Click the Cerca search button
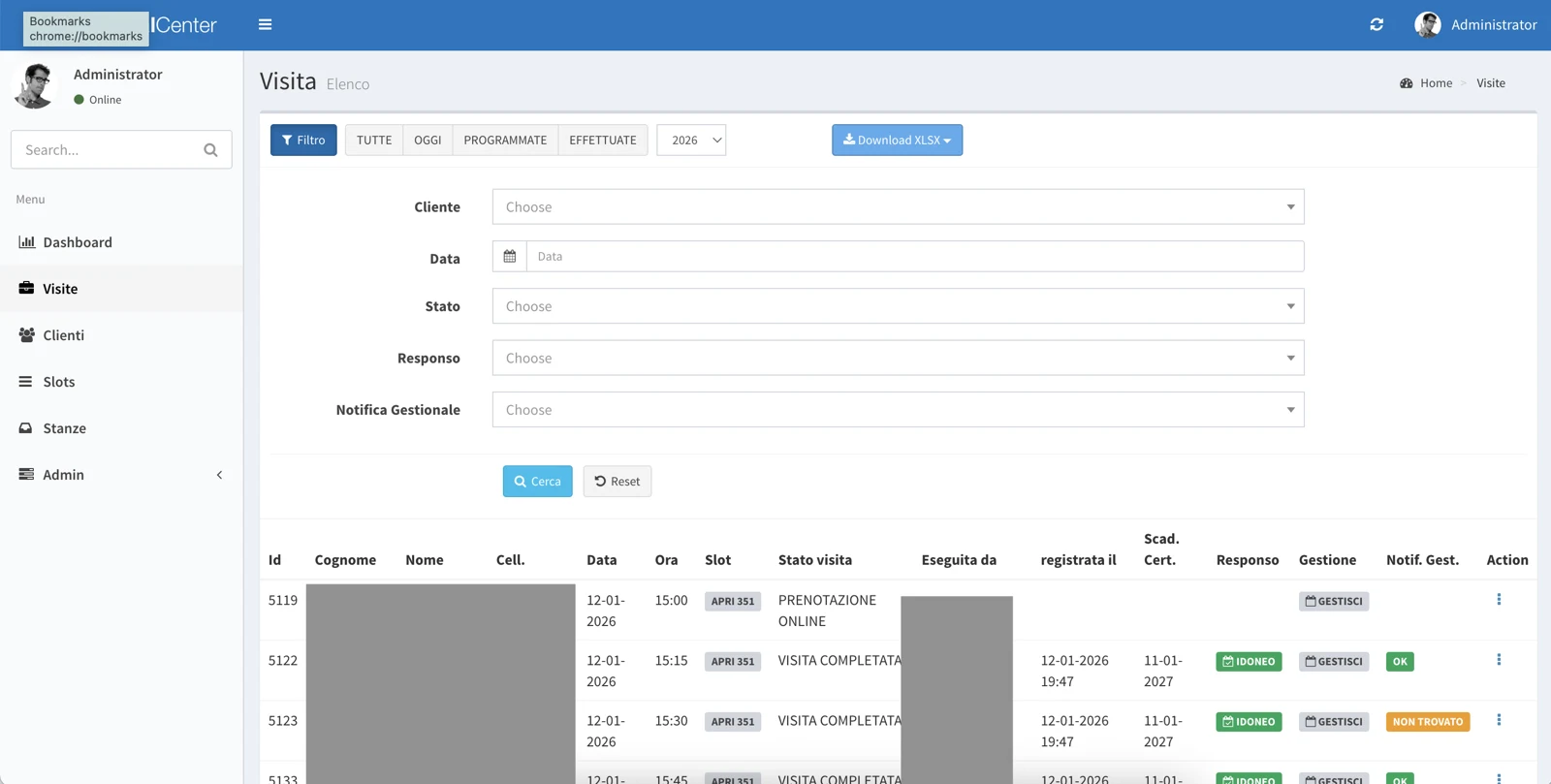Viewport: 1551px width, 784px height. 537,482
